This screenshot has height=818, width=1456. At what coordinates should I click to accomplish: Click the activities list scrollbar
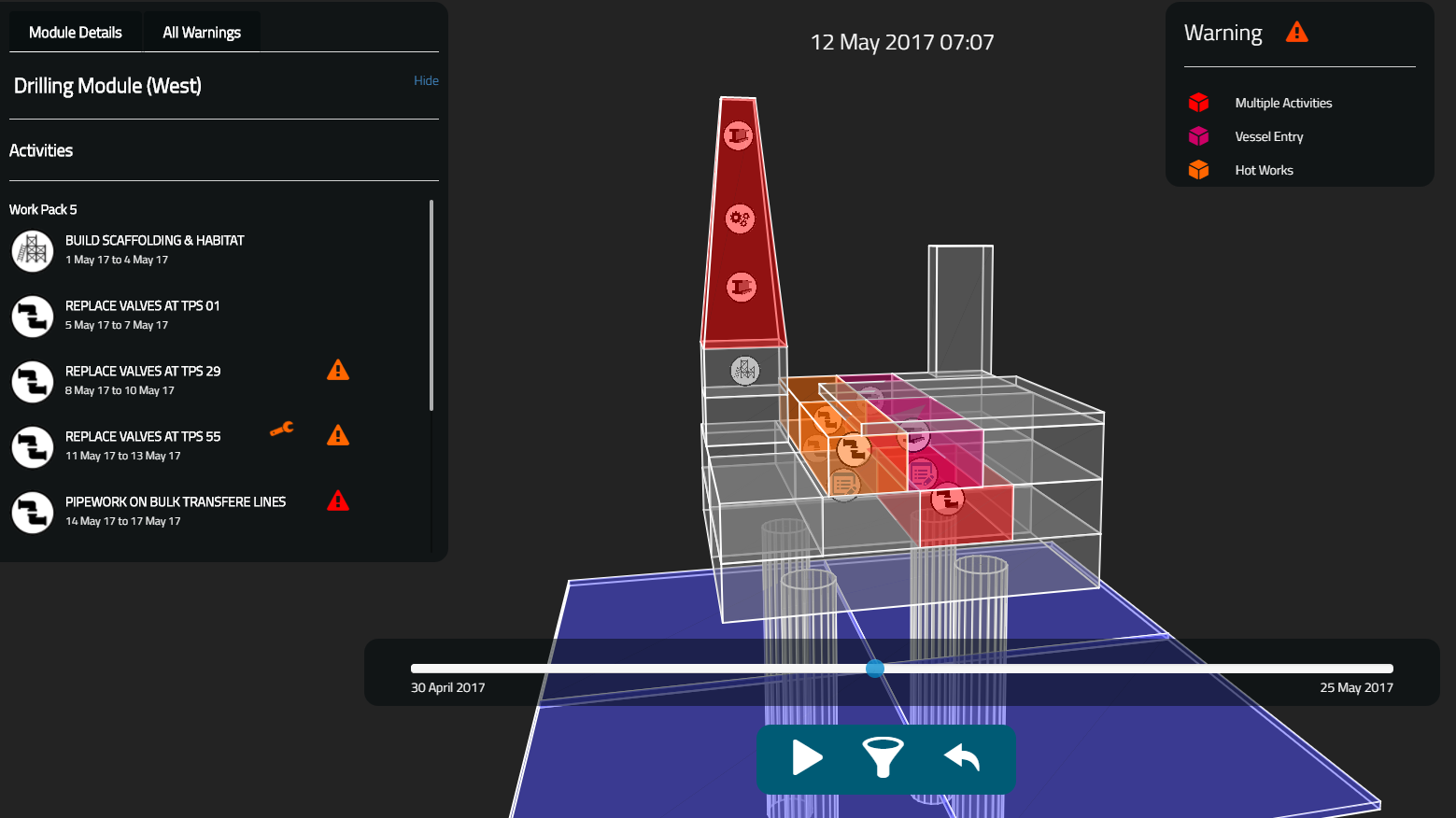(x=431, y=305)
